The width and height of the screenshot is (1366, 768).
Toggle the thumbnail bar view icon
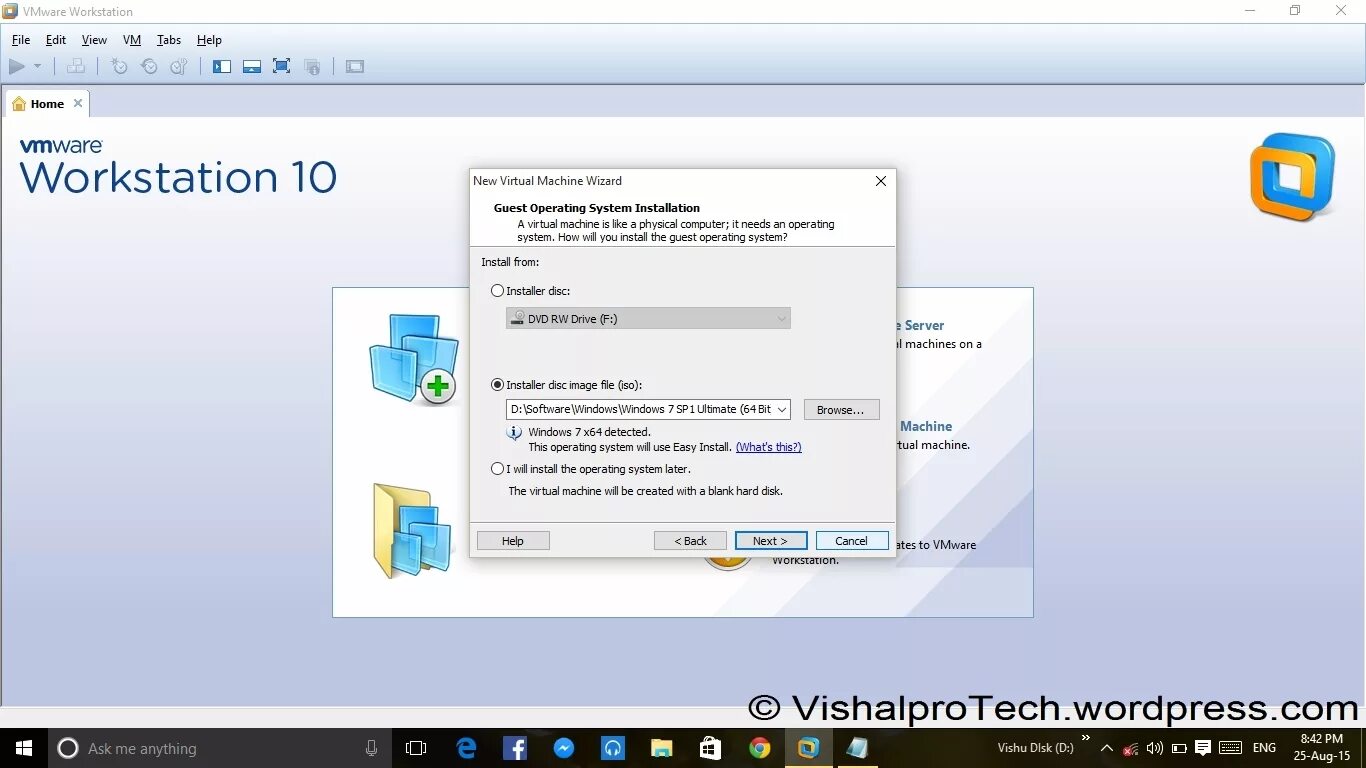(252, 67)
